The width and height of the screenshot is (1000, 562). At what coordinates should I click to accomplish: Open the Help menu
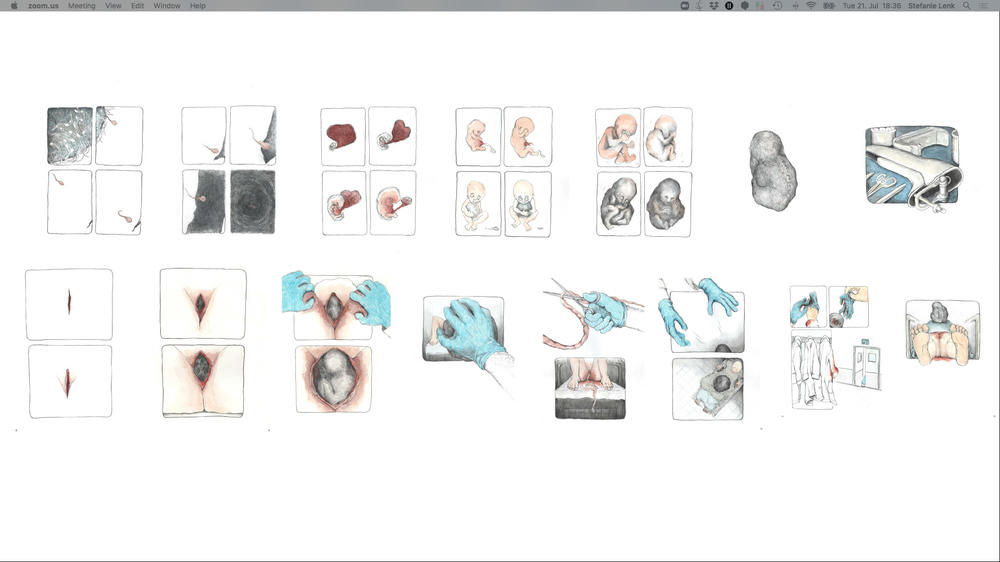[x=198, y=6]
